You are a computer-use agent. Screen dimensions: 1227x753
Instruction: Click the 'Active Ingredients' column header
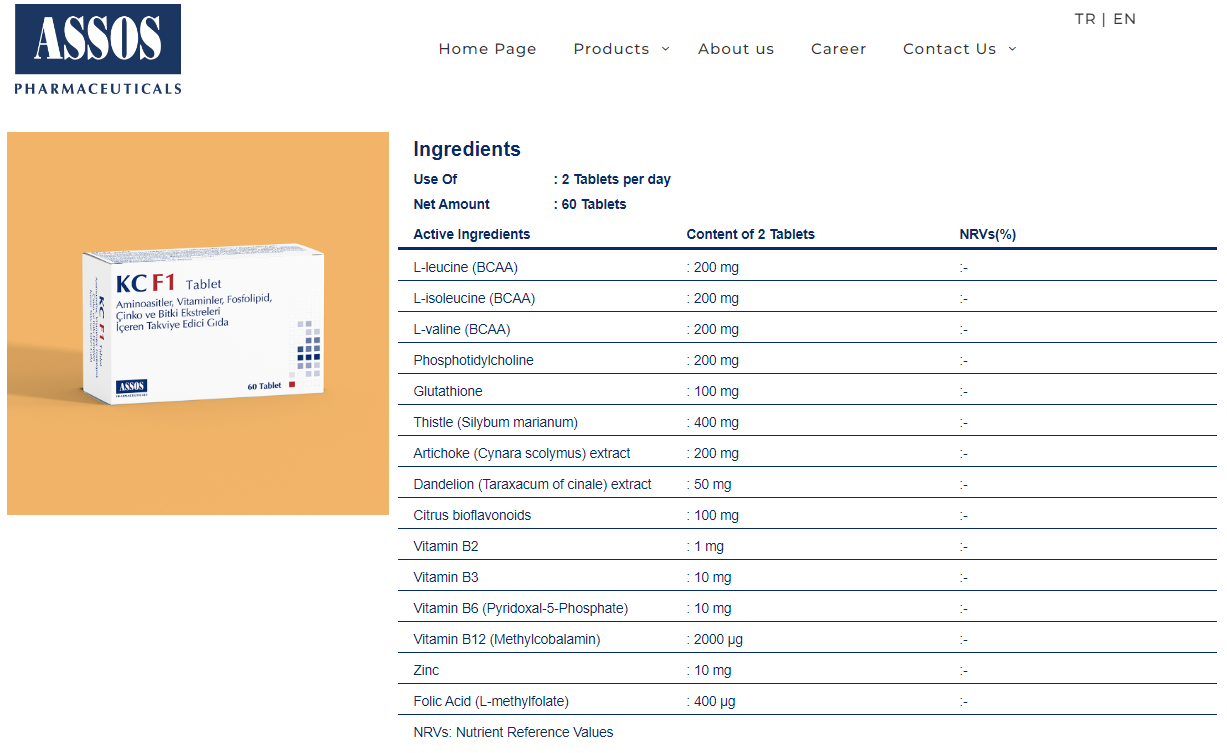click(x=472, y=235)
